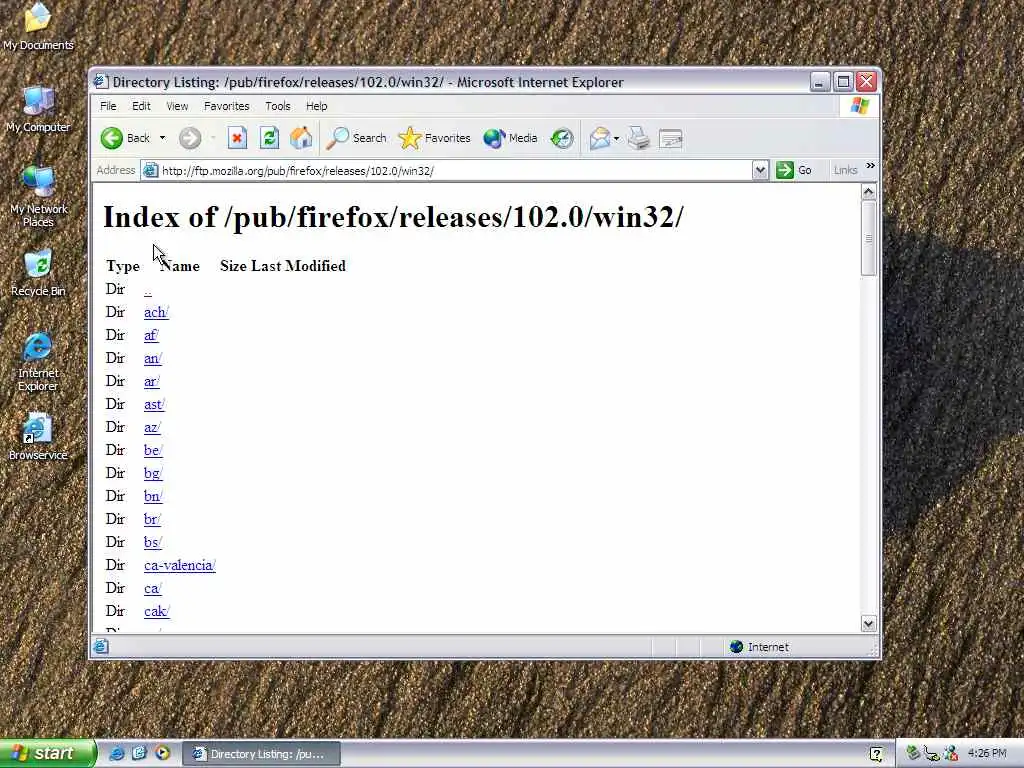Image resolution: width=1024 pixels, height=768 pixels.
Task: Click the Directory Listing taskbar button
Action: coord(261,754)
